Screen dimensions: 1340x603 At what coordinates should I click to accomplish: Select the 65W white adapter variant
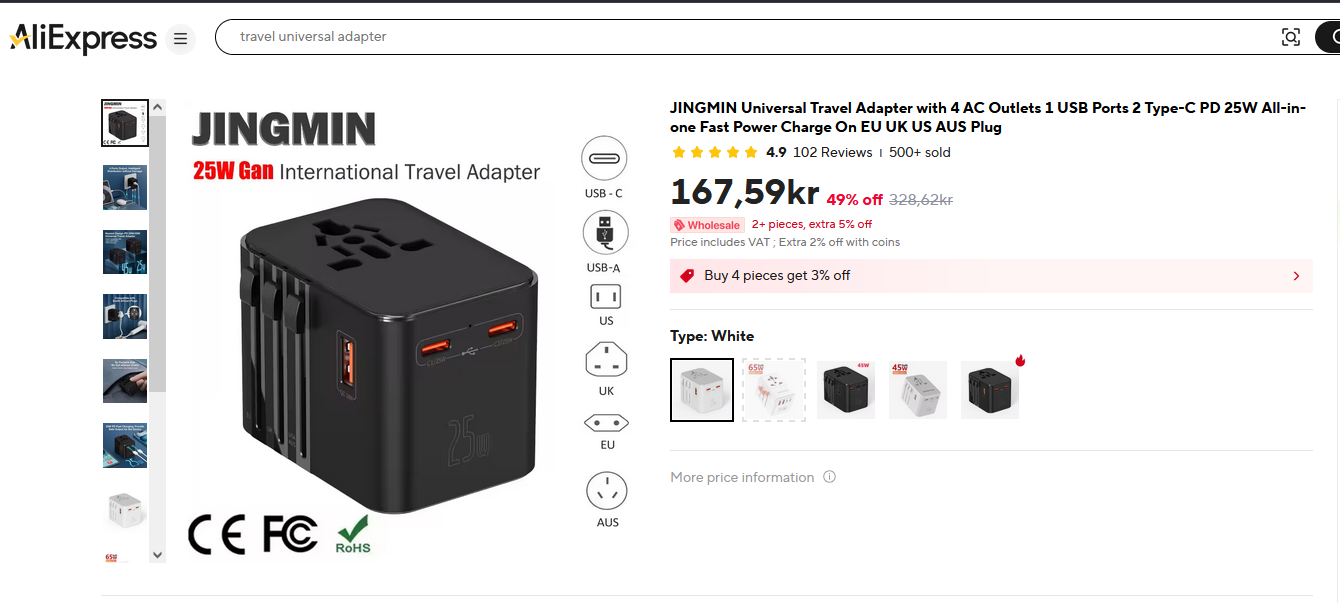pyautogui.click(x=774, y=390)
